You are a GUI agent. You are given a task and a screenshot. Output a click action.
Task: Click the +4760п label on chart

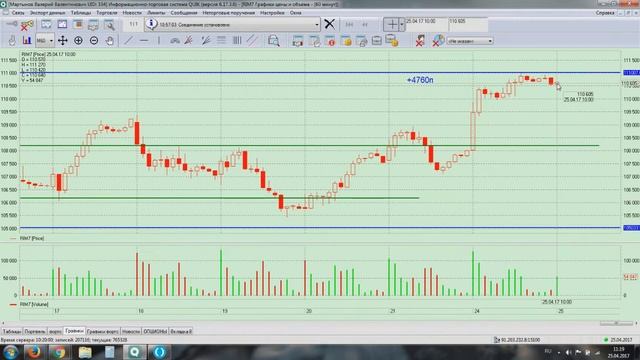(x=420, y=80)
